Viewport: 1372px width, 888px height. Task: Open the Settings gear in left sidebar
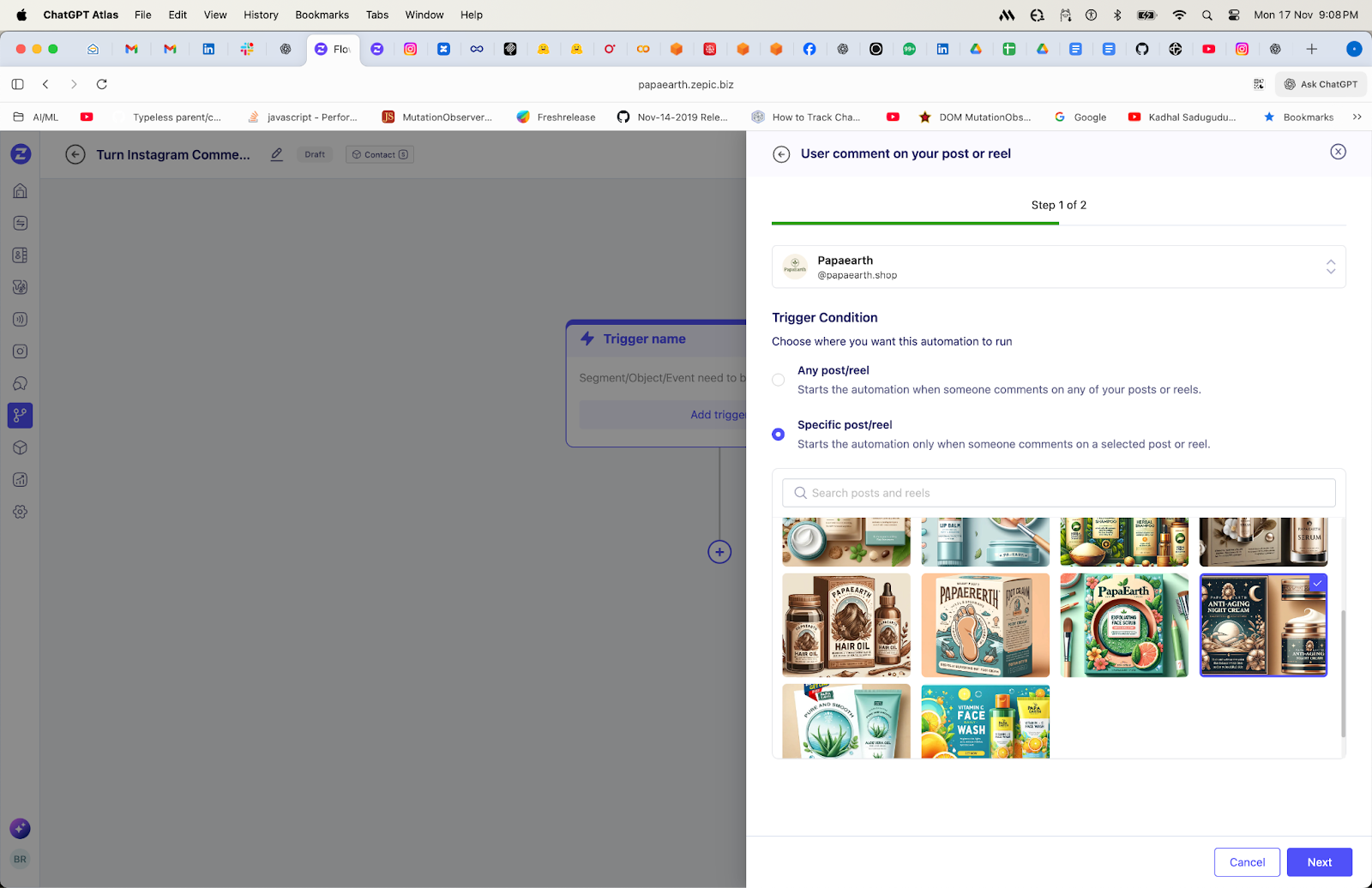21,512
